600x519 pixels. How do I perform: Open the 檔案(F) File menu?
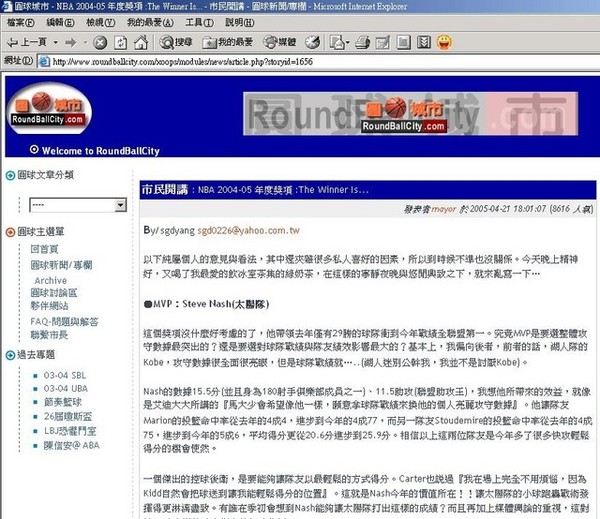click(x=21, y=23)
